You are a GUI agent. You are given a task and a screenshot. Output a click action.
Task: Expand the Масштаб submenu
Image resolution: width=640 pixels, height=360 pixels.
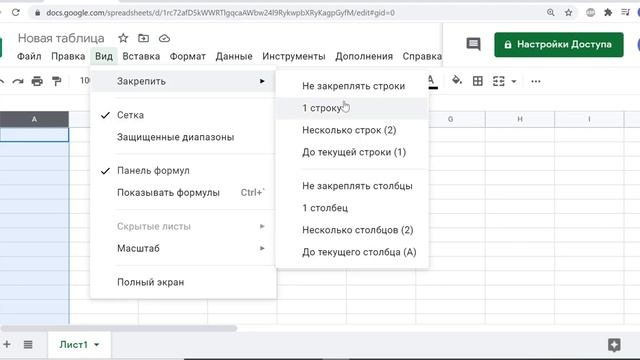(x=183, y=248)
